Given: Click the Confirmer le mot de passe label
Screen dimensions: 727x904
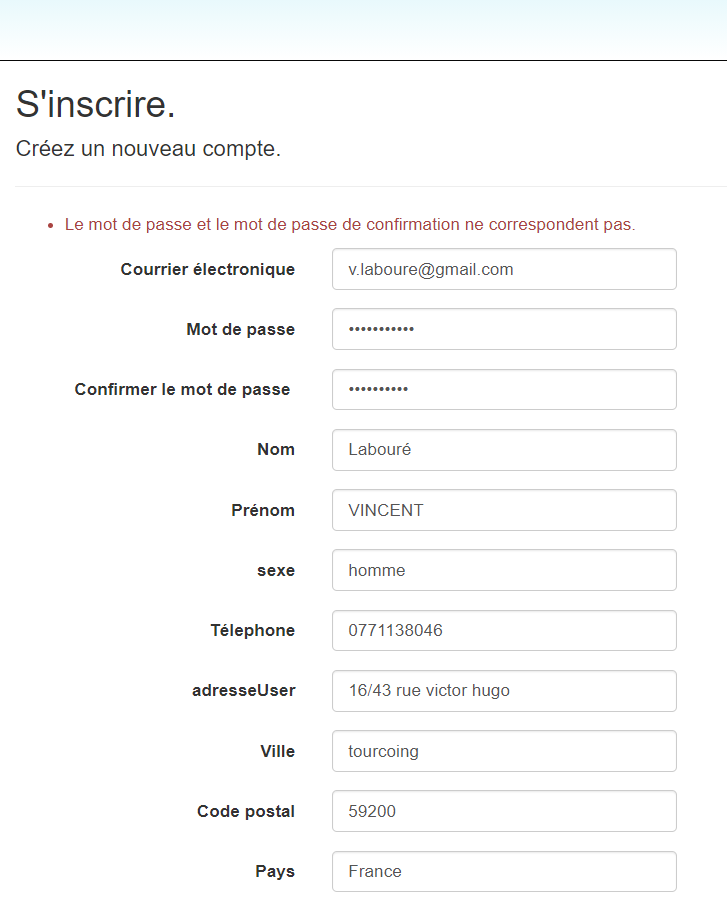Looking at the screenshot, I should pyautogui.click(x=182, y=389).
